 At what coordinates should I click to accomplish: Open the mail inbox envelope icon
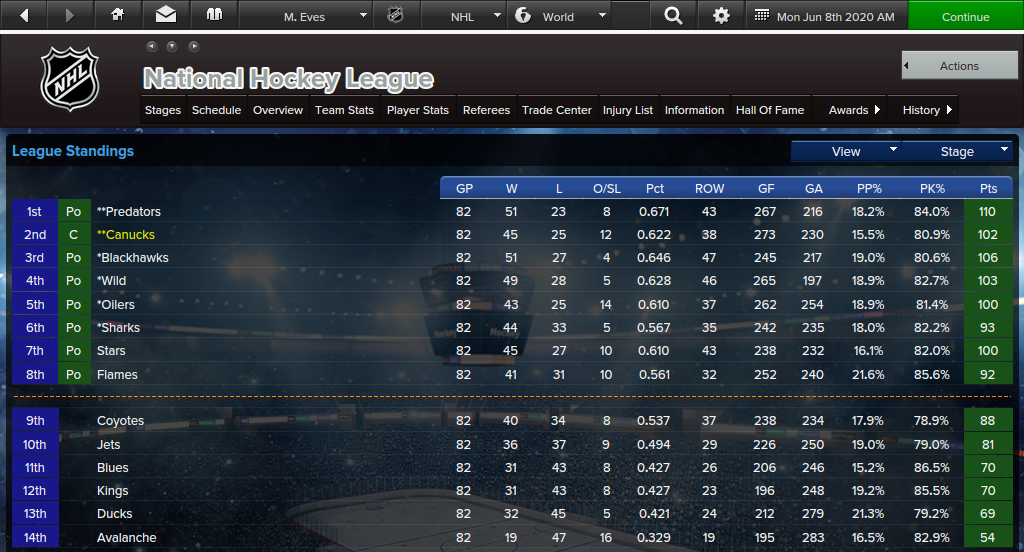(x=166, y=14)
